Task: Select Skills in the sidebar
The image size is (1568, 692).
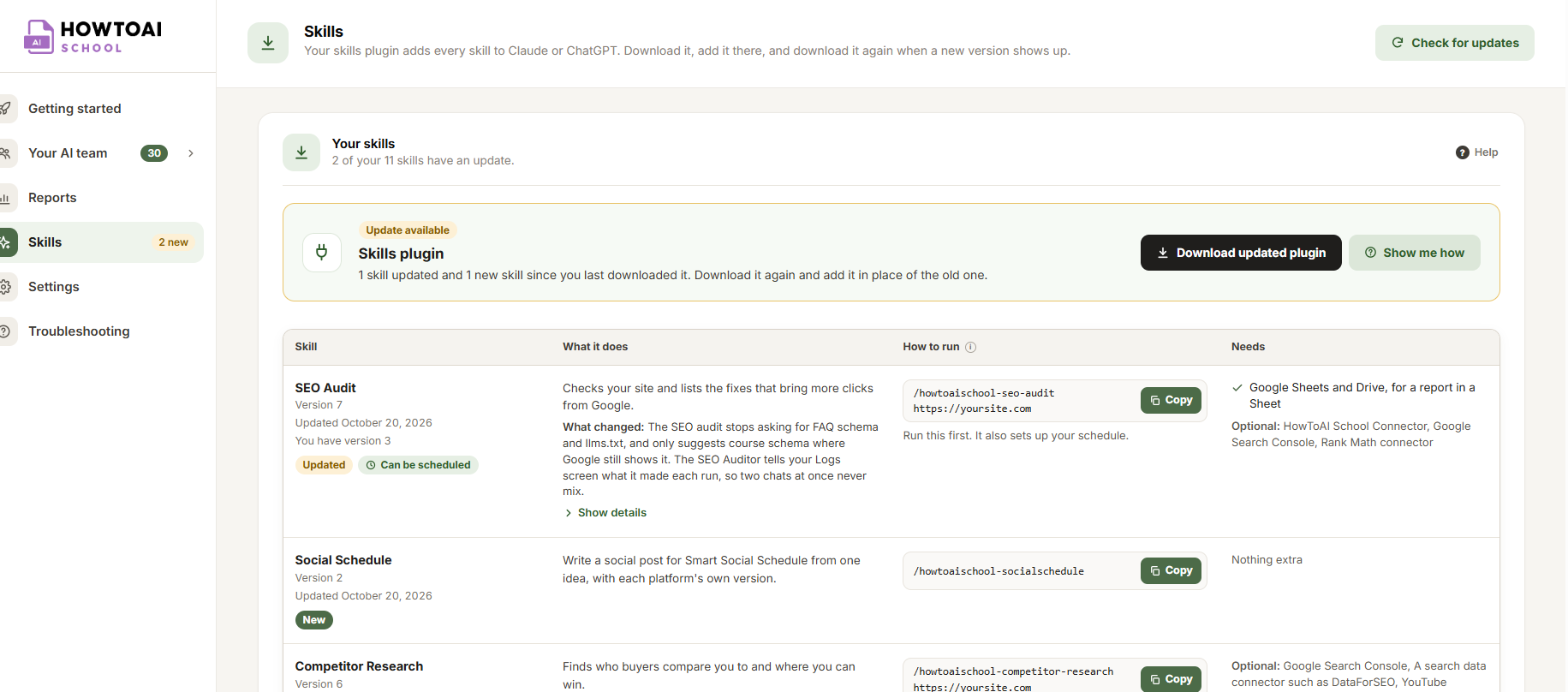Action: click(x=101, y=242)
